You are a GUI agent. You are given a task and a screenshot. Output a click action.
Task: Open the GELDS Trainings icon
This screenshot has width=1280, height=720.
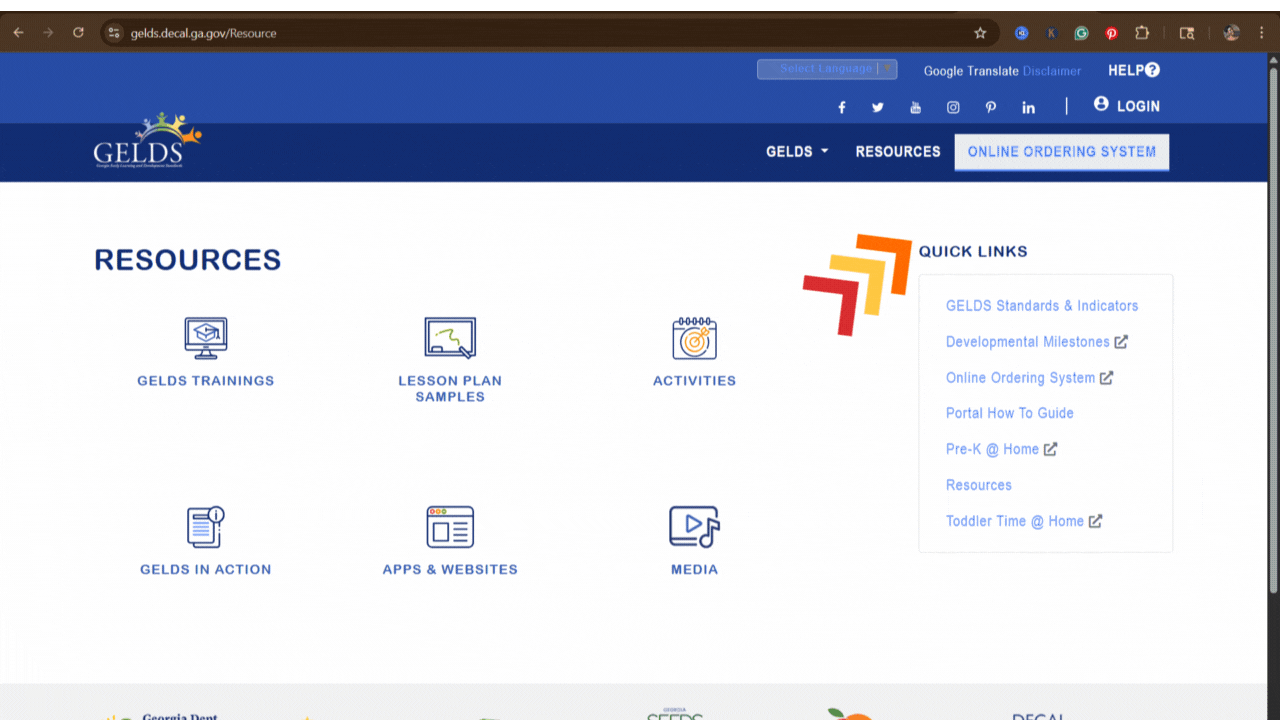tap(205, 338)
